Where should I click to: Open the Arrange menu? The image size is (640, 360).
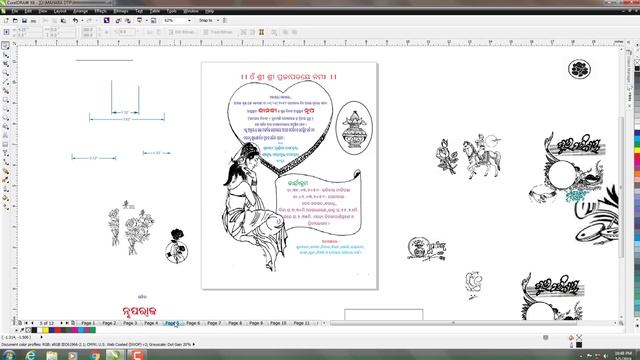[80, 11]
